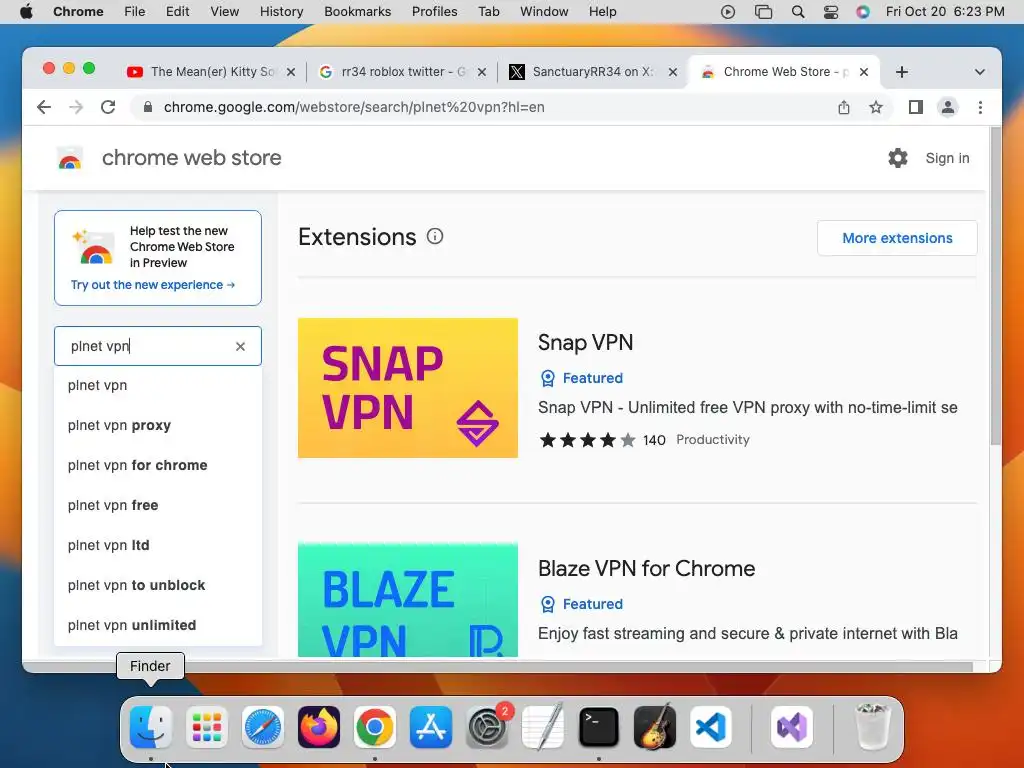Image resolution: width=1024 pixels, height=768 pixels.
Task: Click Try out the new experience link
Action: point(153,285)
